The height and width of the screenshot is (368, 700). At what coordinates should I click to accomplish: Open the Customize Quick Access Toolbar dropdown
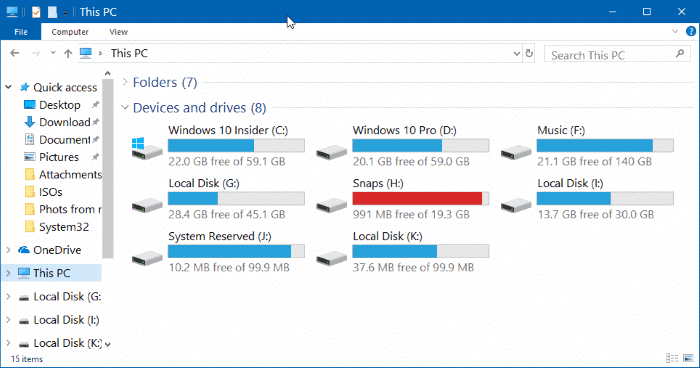(x=66, y=13)
